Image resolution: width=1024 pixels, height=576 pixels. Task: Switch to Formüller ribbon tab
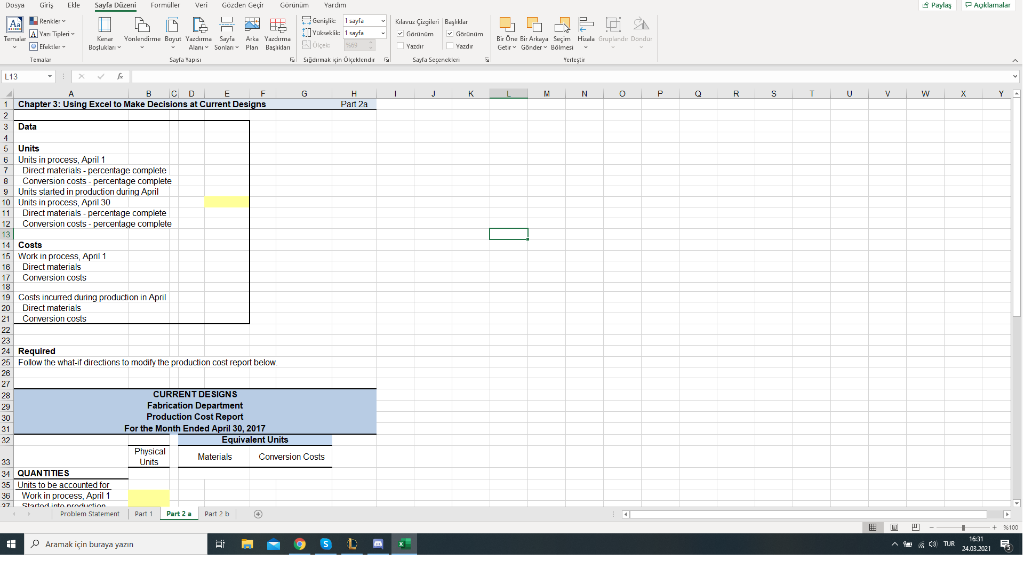point(165,5)
